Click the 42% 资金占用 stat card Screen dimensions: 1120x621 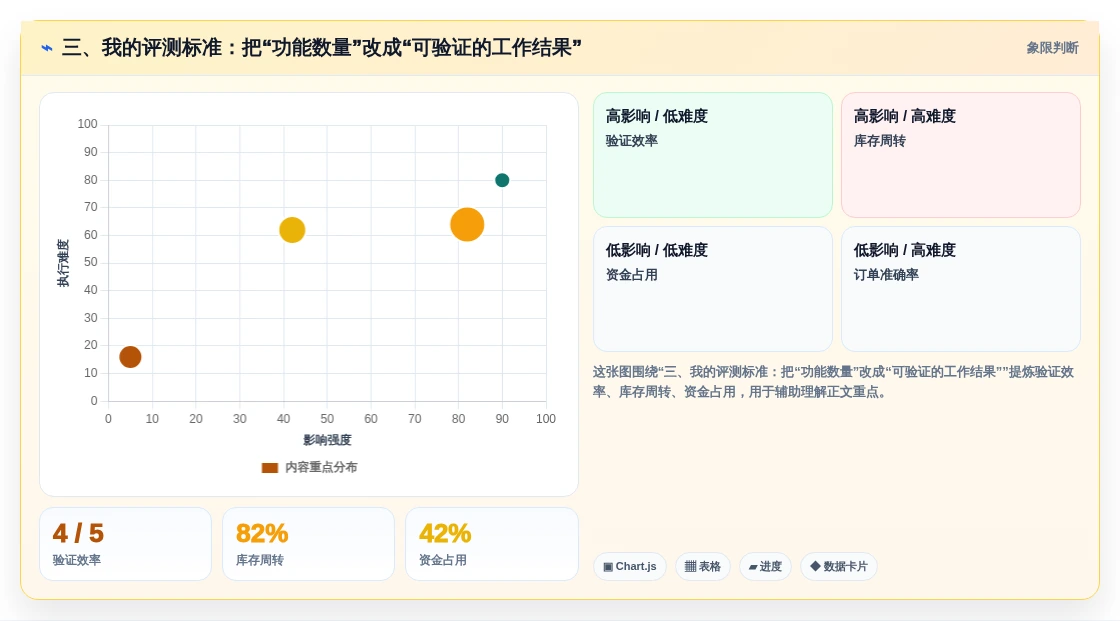[x=491, y=544]
